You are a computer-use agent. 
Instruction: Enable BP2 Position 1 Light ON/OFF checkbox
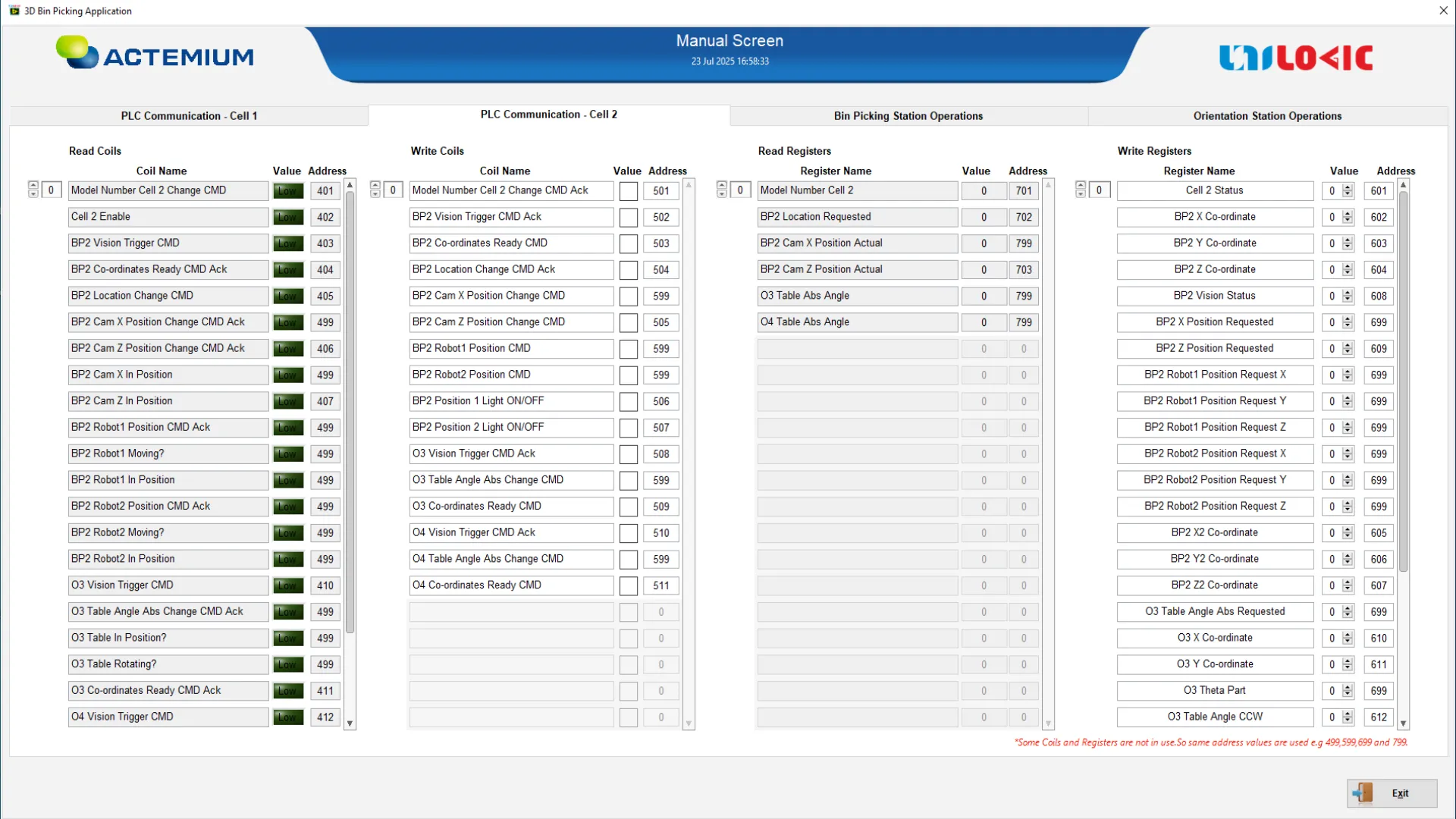point(628,402)
